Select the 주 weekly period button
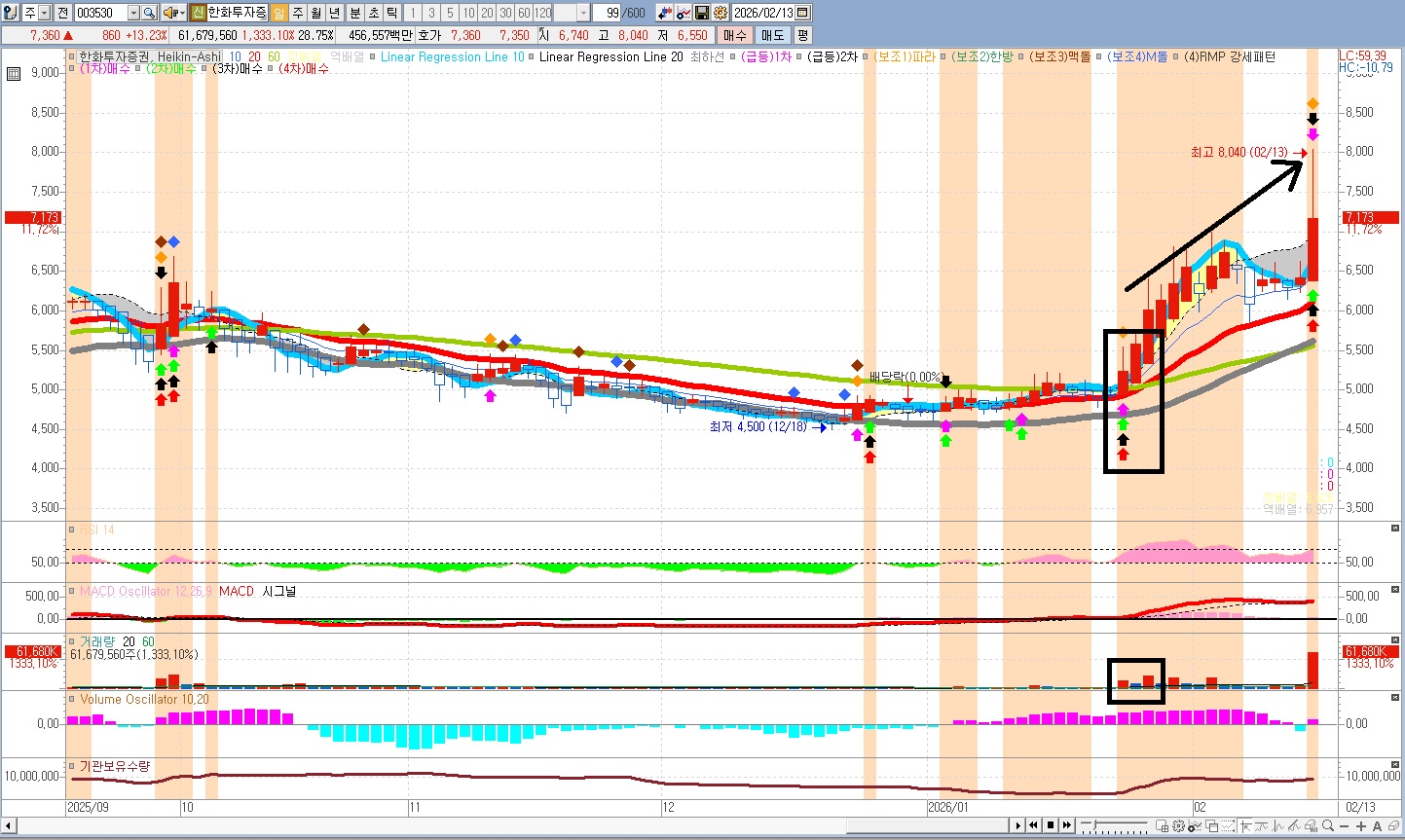The height and width of the screenshot is (840, 1405). click(x=298, y=13)
